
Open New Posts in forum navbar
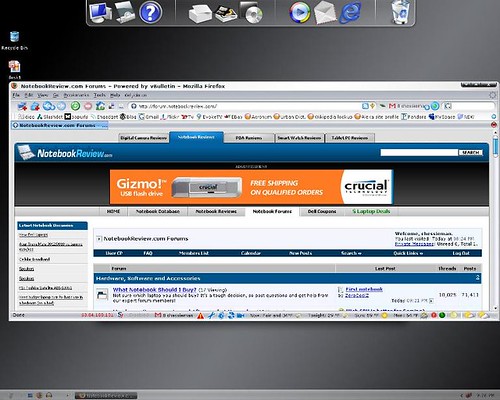pos(301,253)
